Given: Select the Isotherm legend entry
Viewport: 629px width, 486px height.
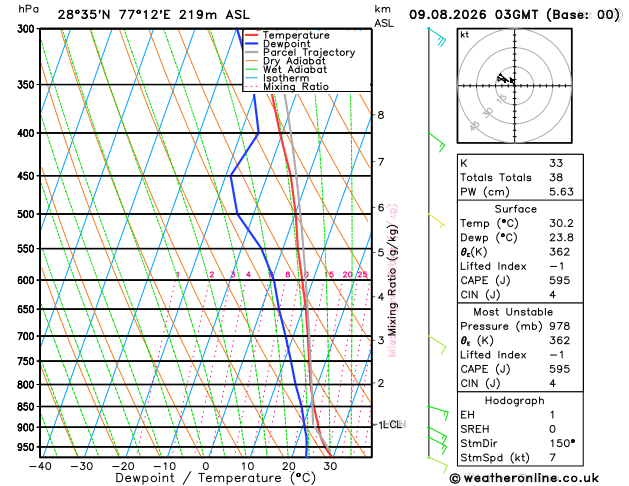Looking at the screenshot, I should 277,78.
